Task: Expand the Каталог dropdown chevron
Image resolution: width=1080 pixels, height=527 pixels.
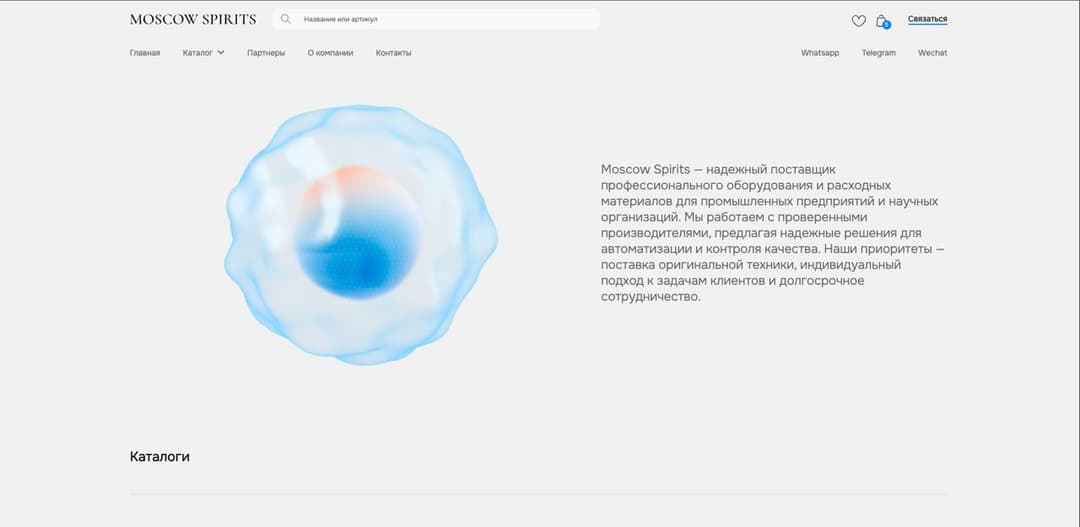Action: coord(221,52)
